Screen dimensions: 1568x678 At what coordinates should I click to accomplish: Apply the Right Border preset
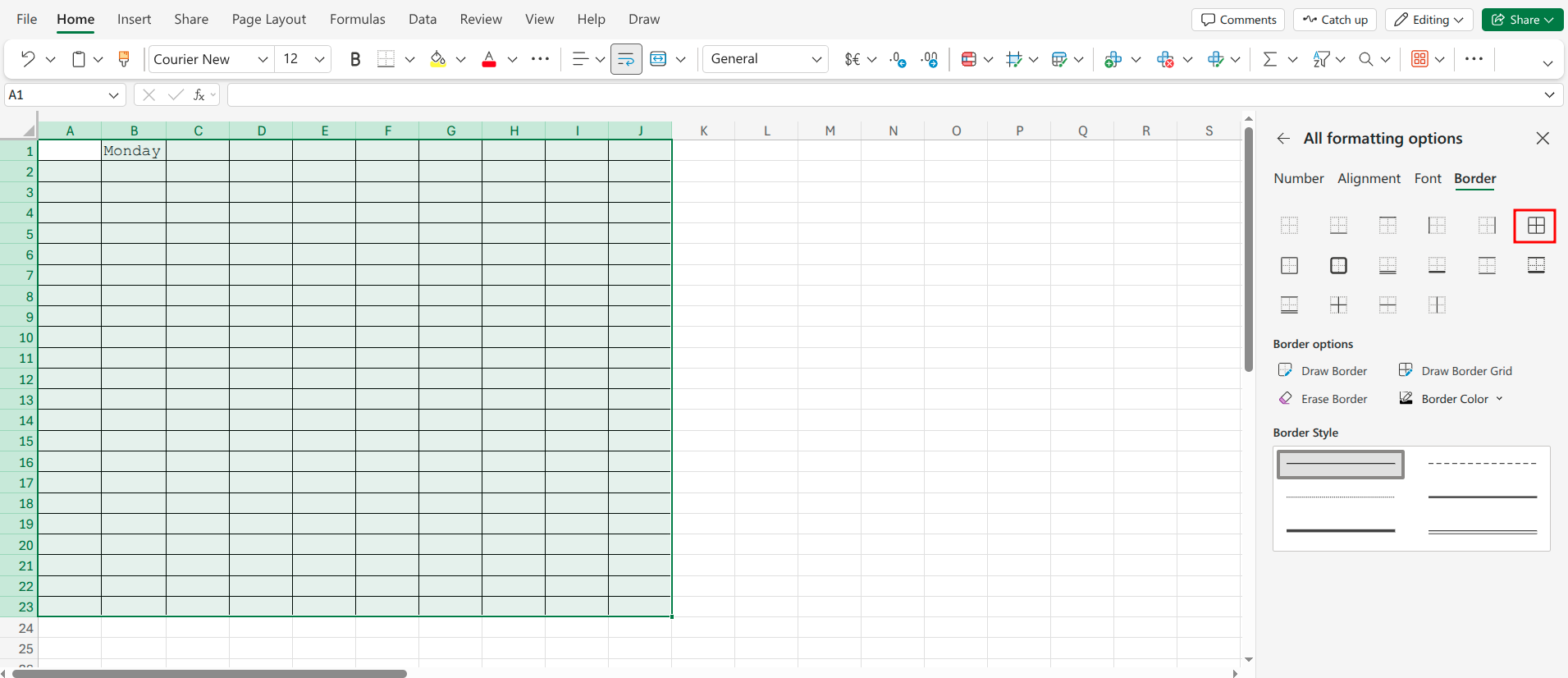1487,225
